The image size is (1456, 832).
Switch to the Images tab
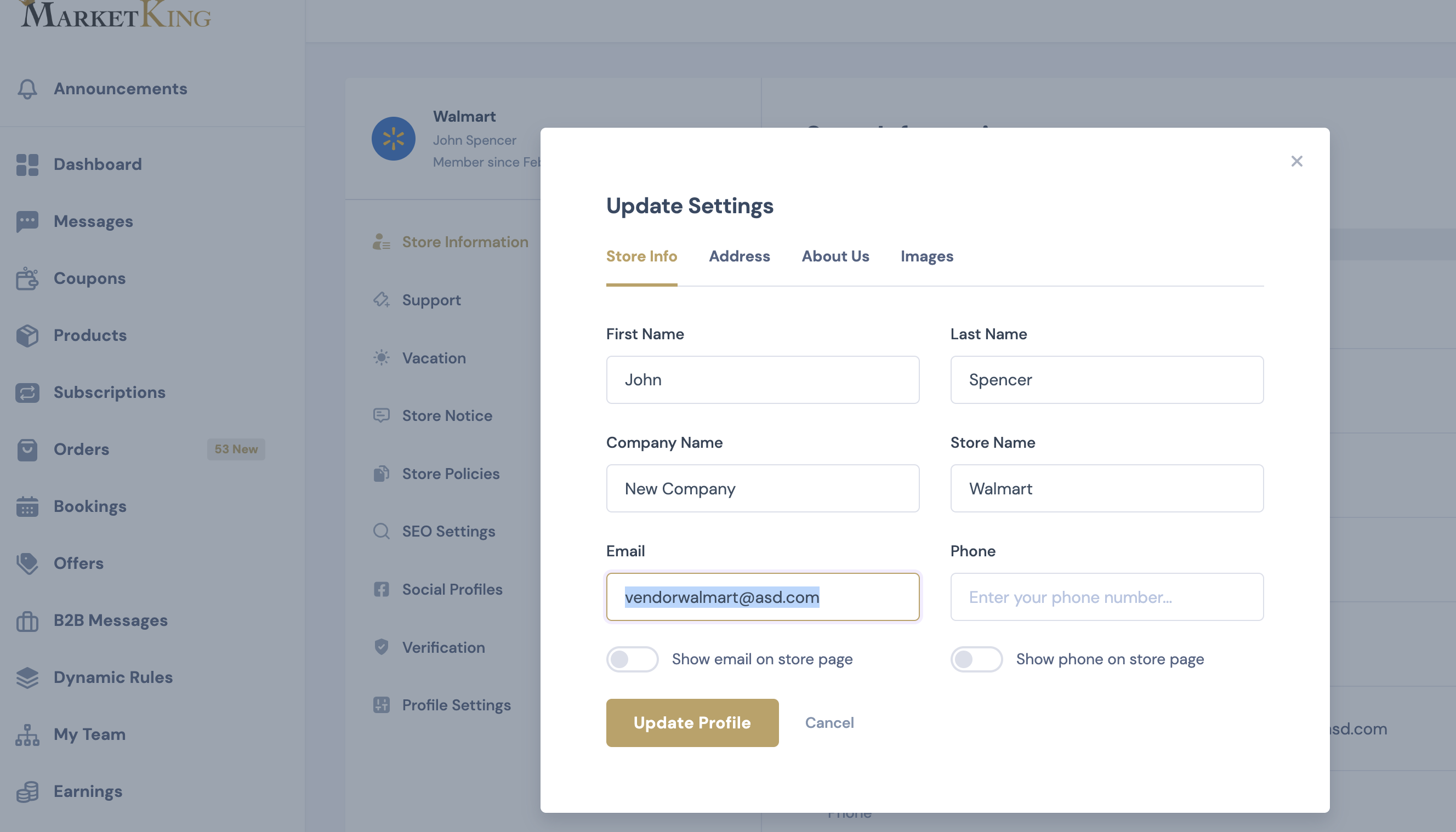(927, 257)
